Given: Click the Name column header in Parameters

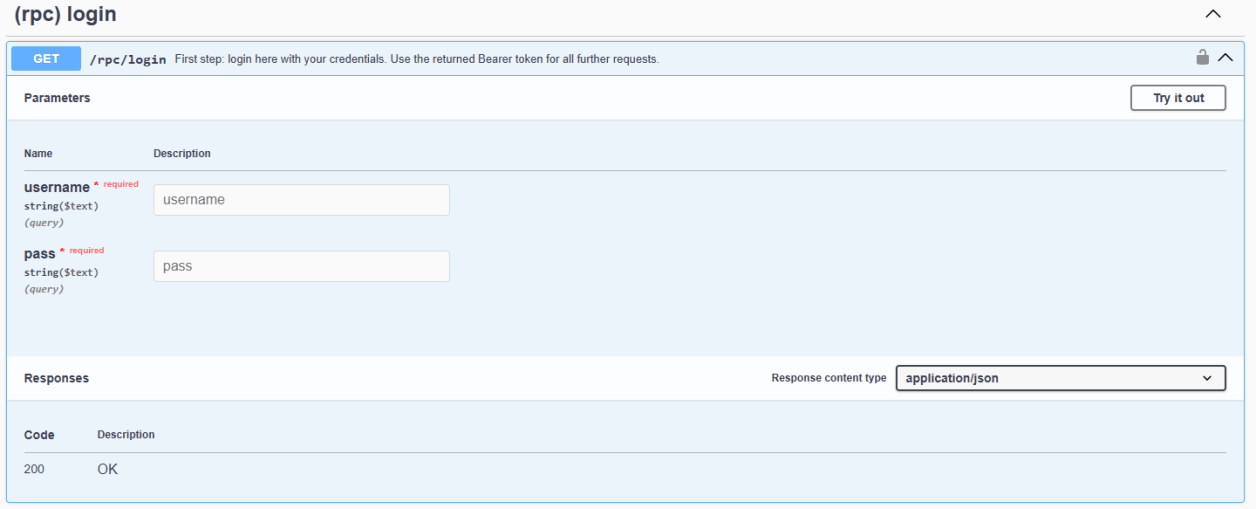Looking at the screenshot, I should click(38, 154).
